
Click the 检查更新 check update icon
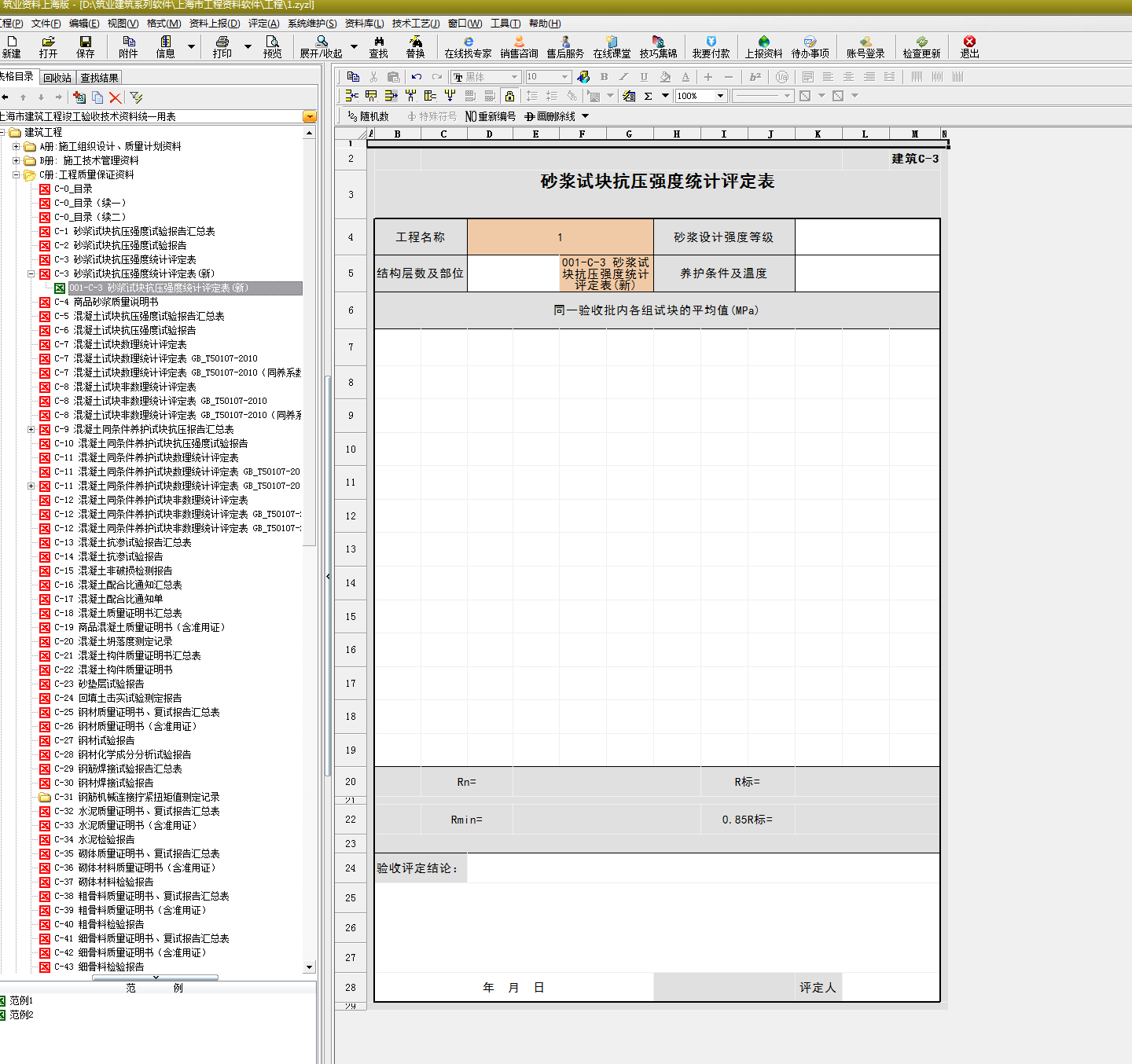point(921,47)
